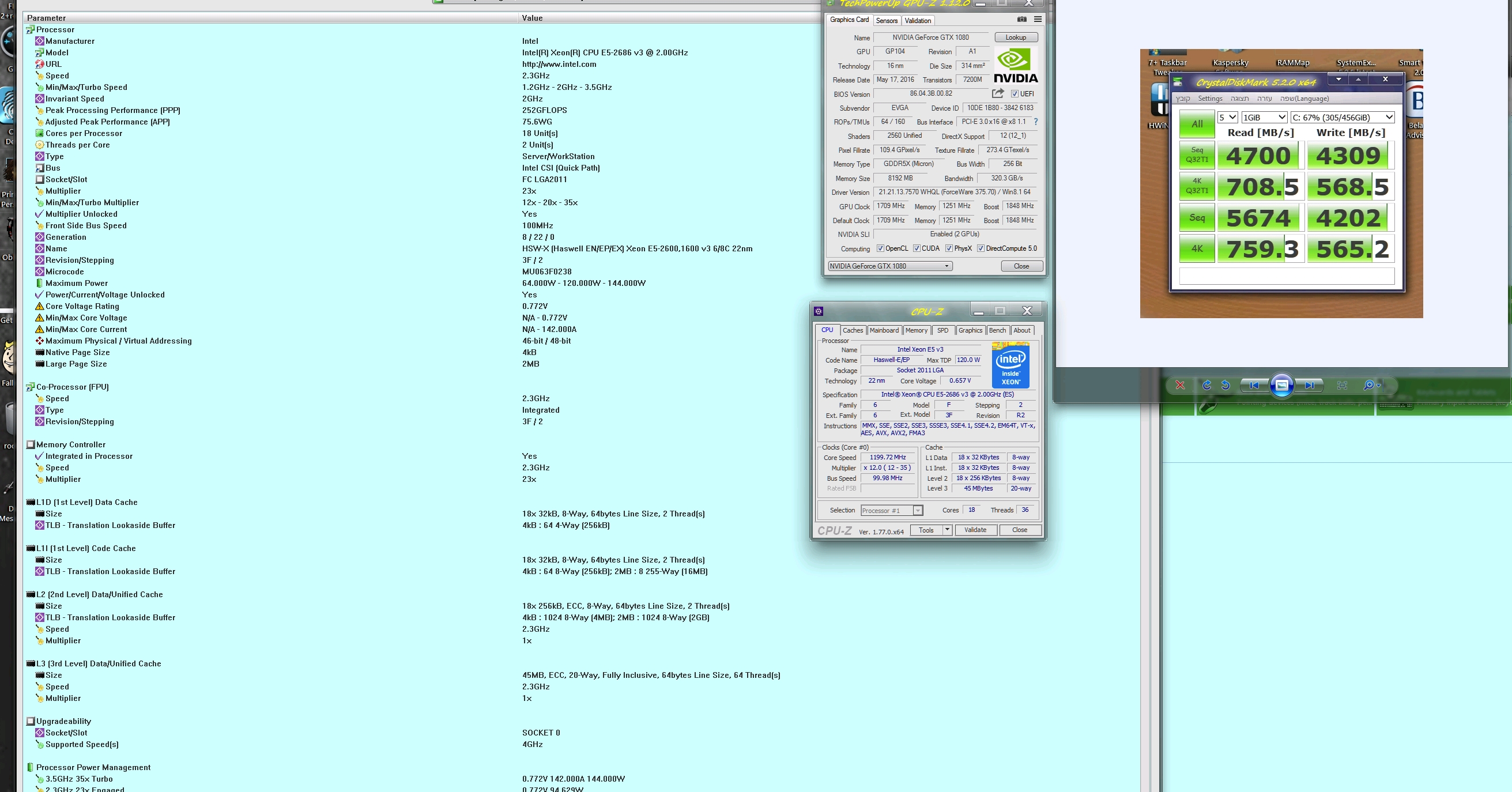Open the Settings menu in CrystalDiskMark
The height and width of the screenshot is (792, 1512).
[x=1210, y=99]
